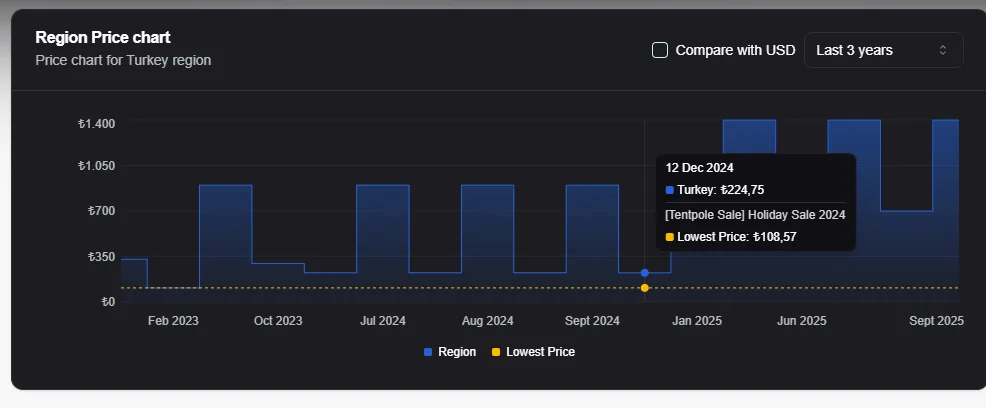This screenshot has width=986, height=408.
Task: Click the Sept 2025 axis label
Action: pos(937,321)
